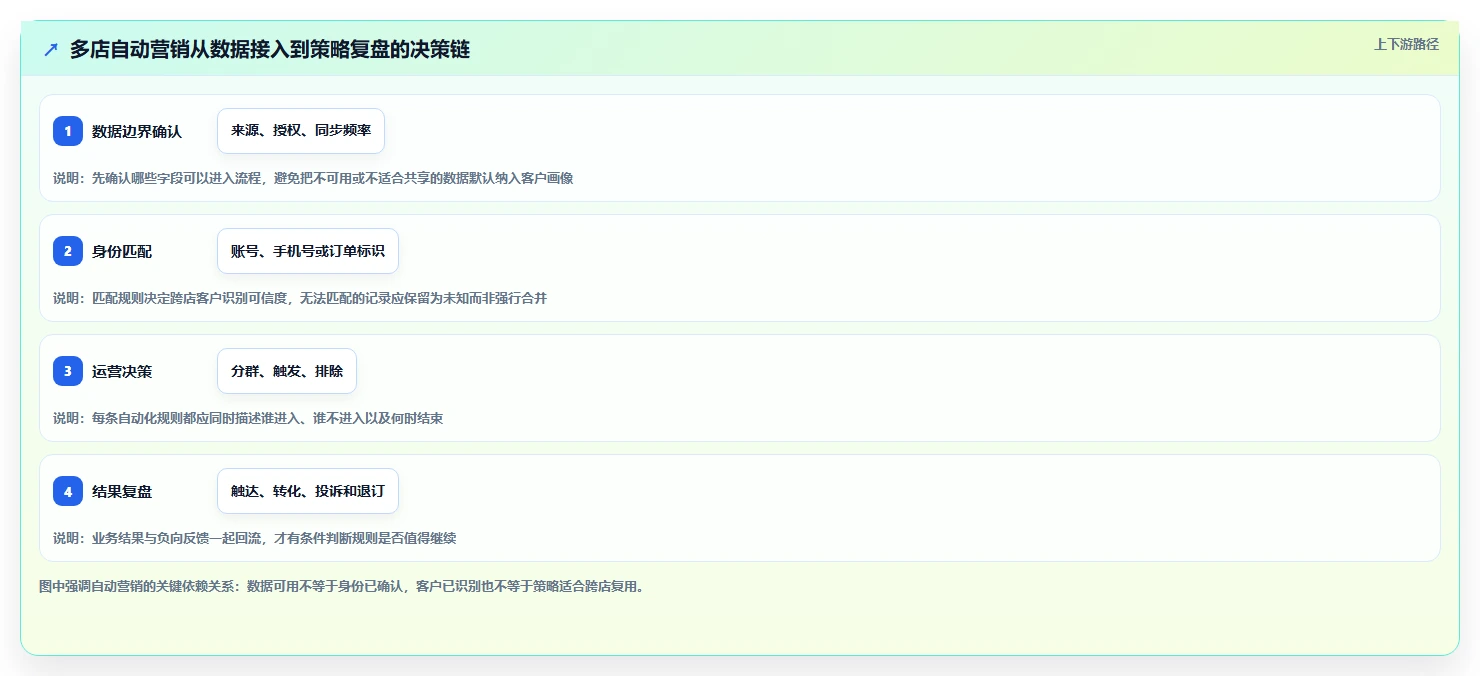Click the 上下游路径 label in header
The width and height of the screenshot is (1480, 676).
point(1406,44)
